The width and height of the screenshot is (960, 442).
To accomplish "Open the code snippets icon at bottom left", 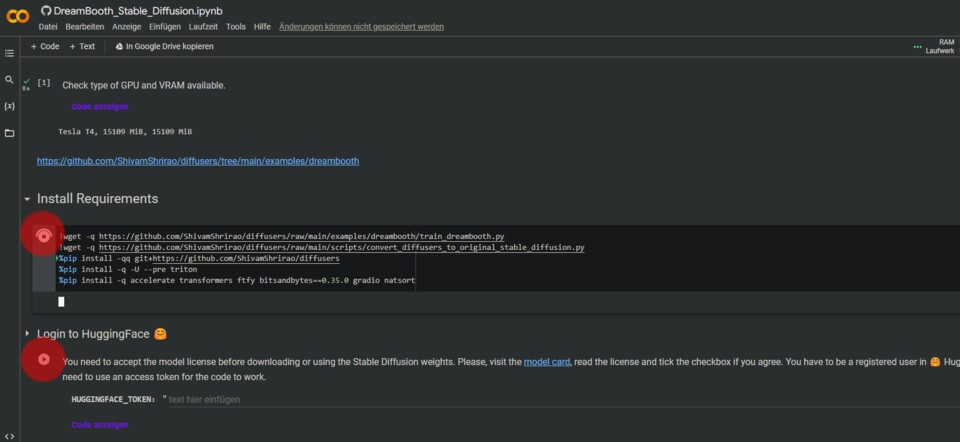I will click(x=9, y=435).
